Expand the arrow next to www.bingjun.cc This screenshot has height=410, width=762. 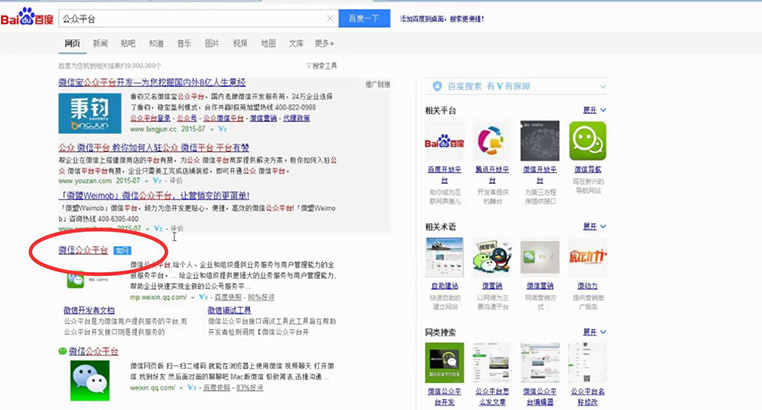pos(211,130)
